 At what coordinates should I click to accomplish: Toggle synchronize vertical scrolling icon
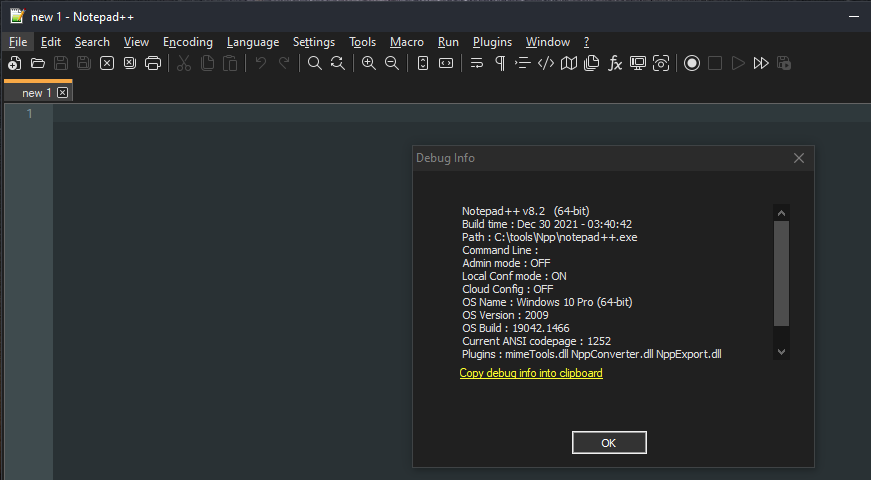pyautogui.click(x=423, y=63)
